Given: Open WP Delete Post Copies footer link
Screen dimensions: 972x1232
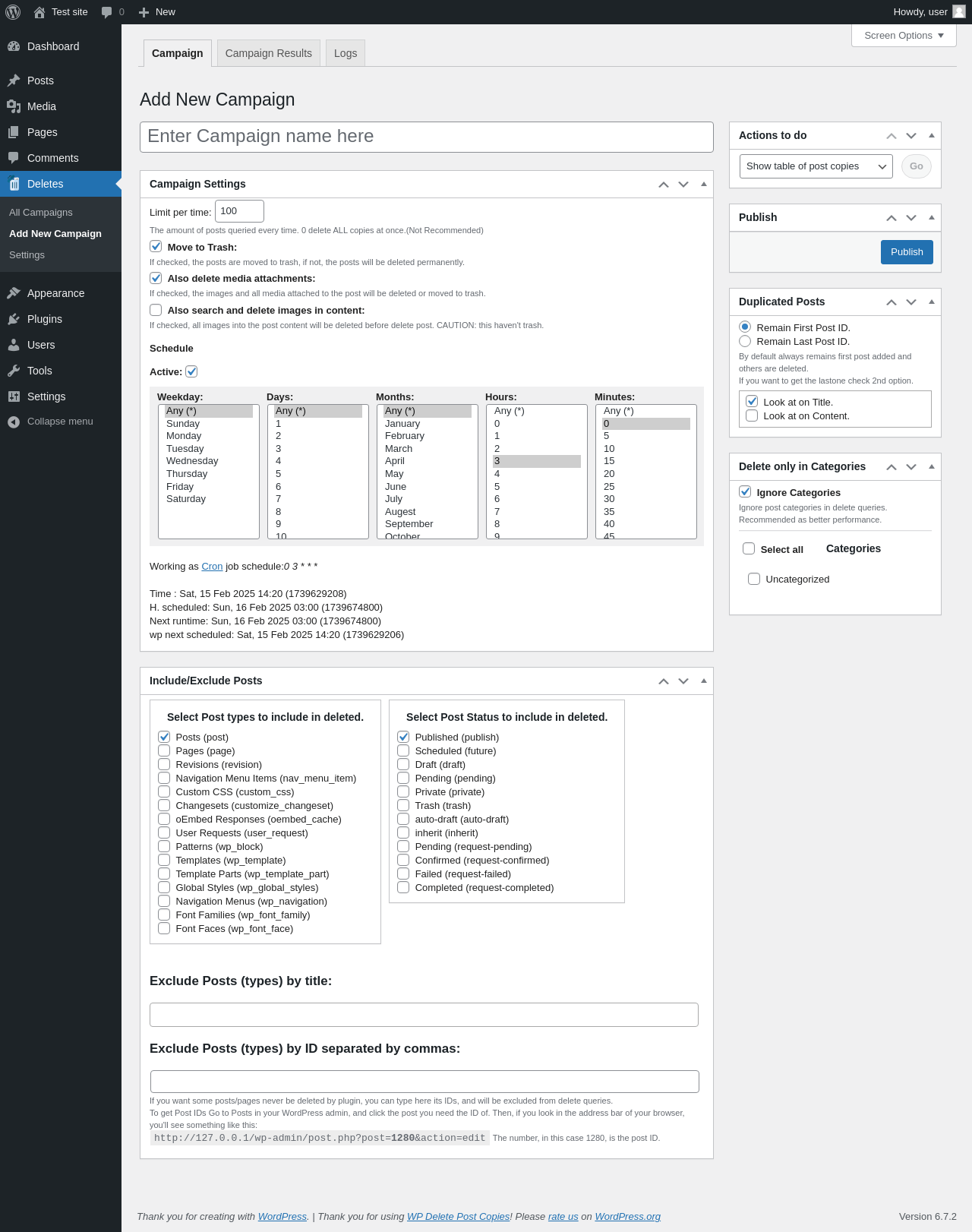Looking at the screenshot, I should pyautogui.click(x=459, y=1217).
